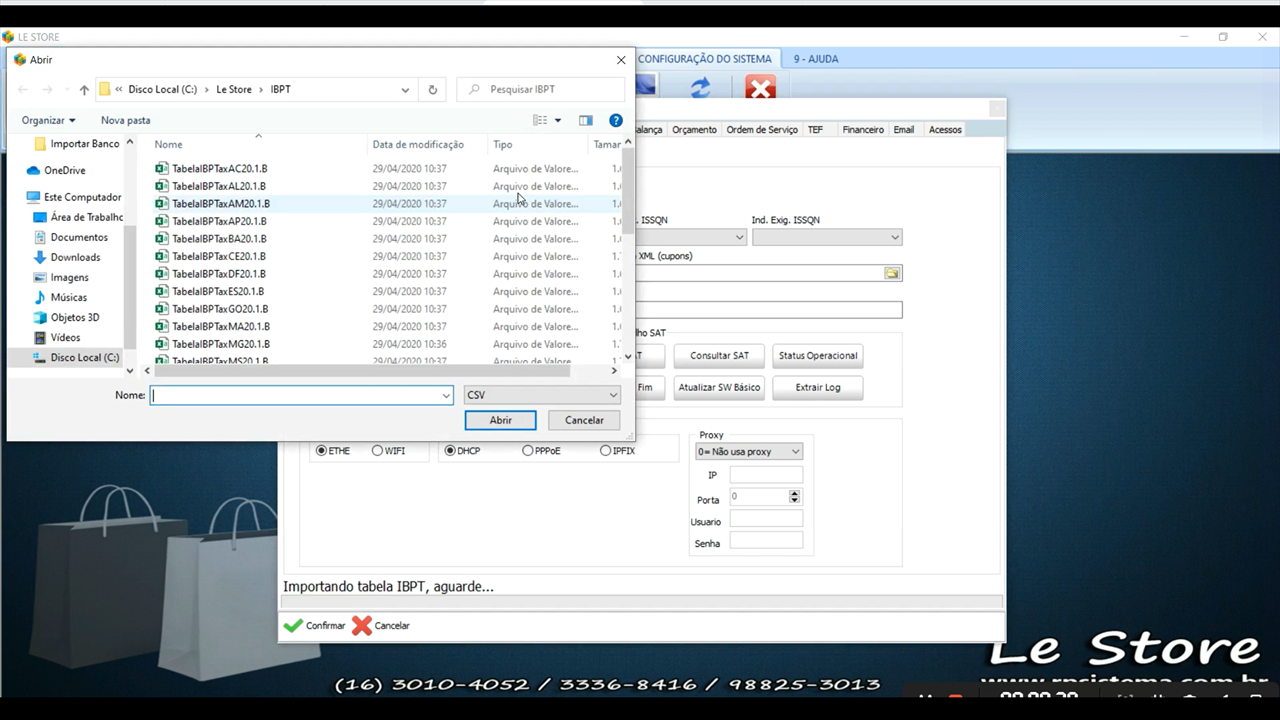Select file TabelaIBPTaxDF20.1.B
Image resolution: width=1280 pixels, height=720 pixels.
point(218,273)
